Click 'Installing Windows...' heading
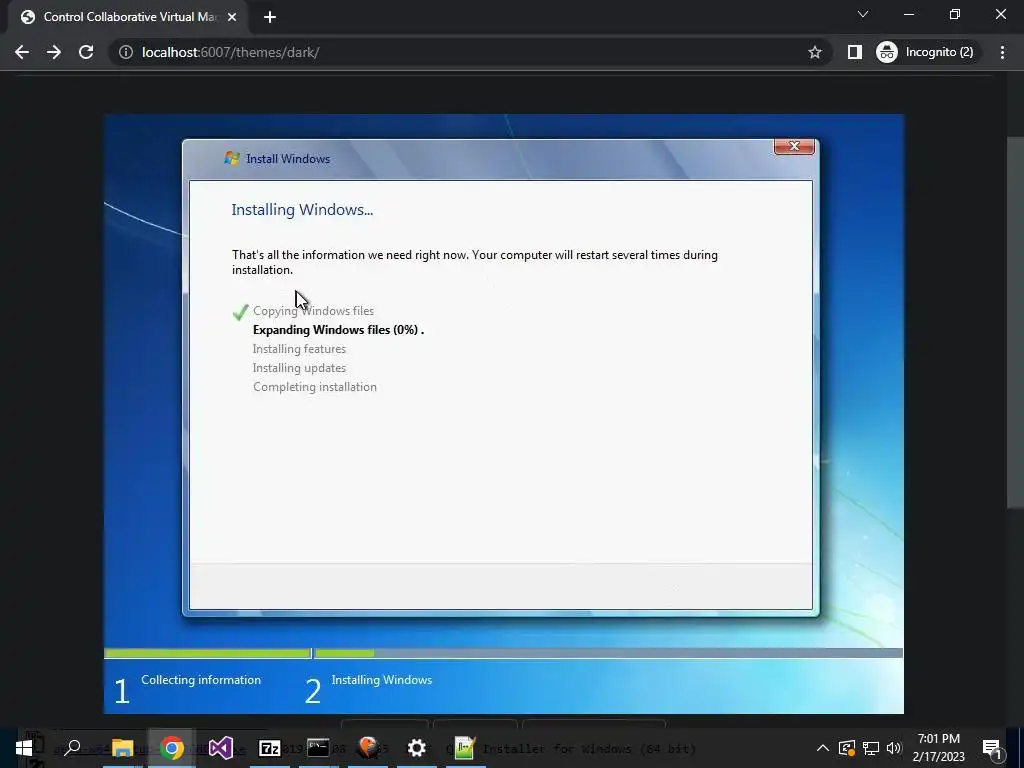The width and height of the screenshot is (1024, 768). 302,210
